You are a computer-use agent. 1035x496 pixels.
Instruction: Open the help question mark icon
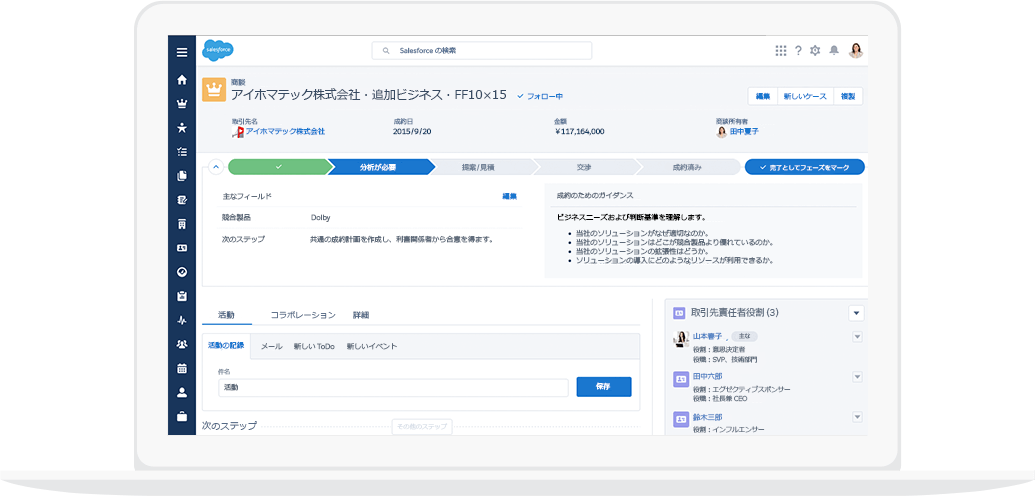797,51
